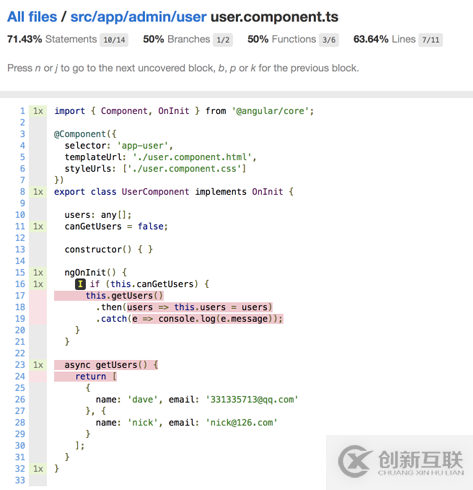Jump to line number 17

20,296
